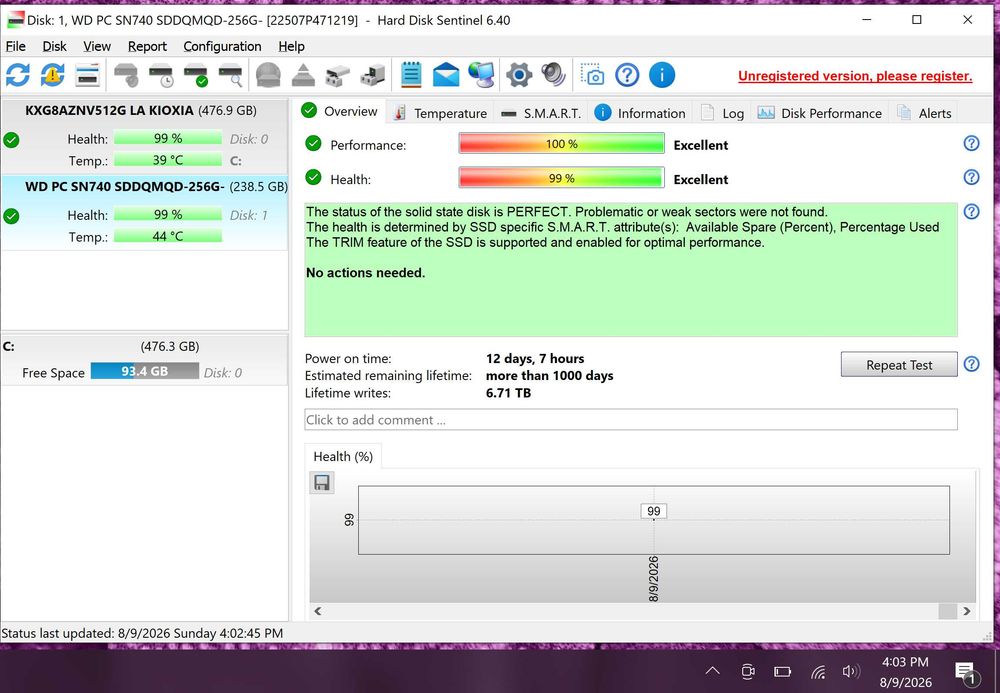Click the refresh with warning icon
This screenshot has width=1000, height=693.
pos(52,75)
